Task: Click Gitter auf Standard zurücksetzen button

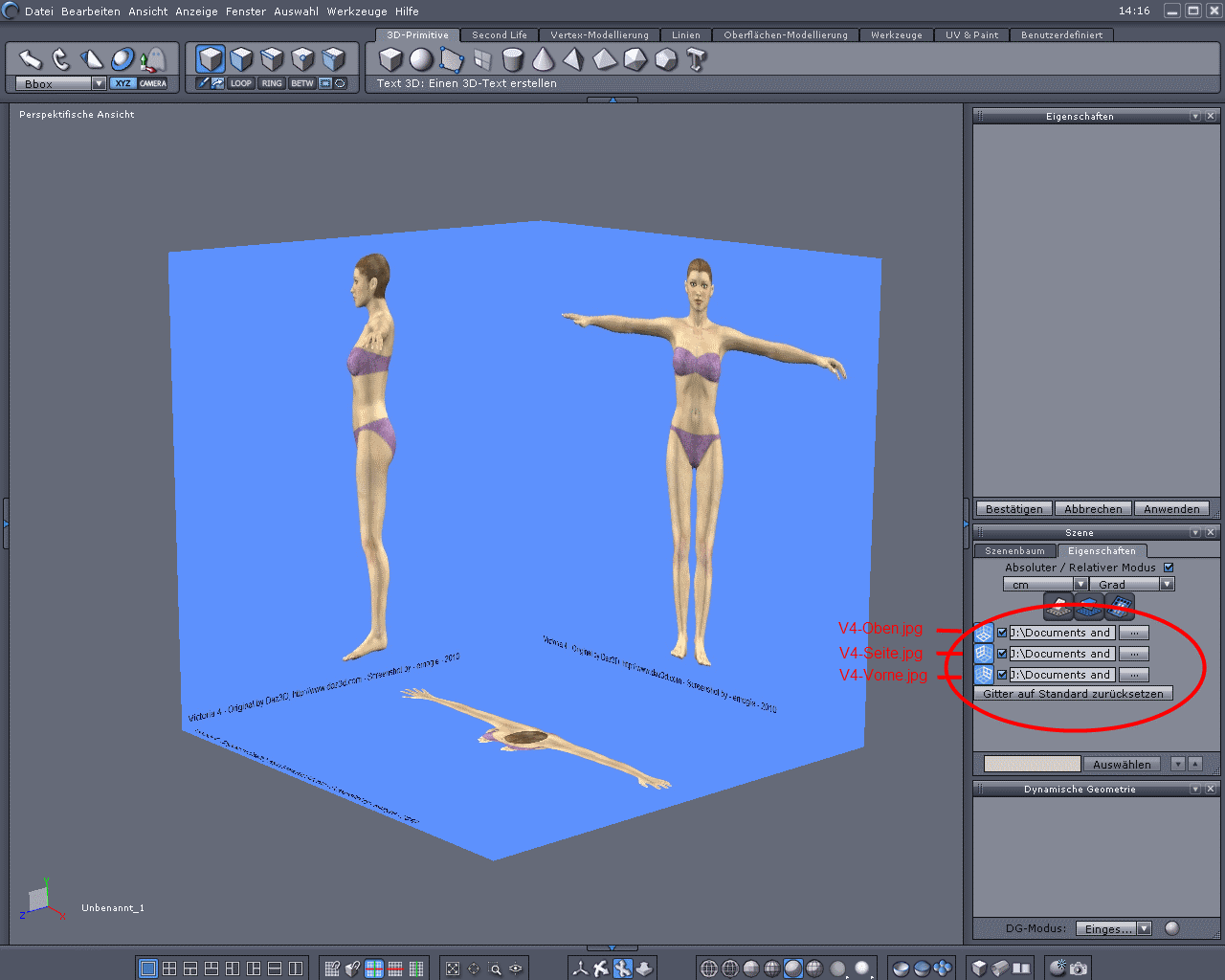Action: [1073, 694]
